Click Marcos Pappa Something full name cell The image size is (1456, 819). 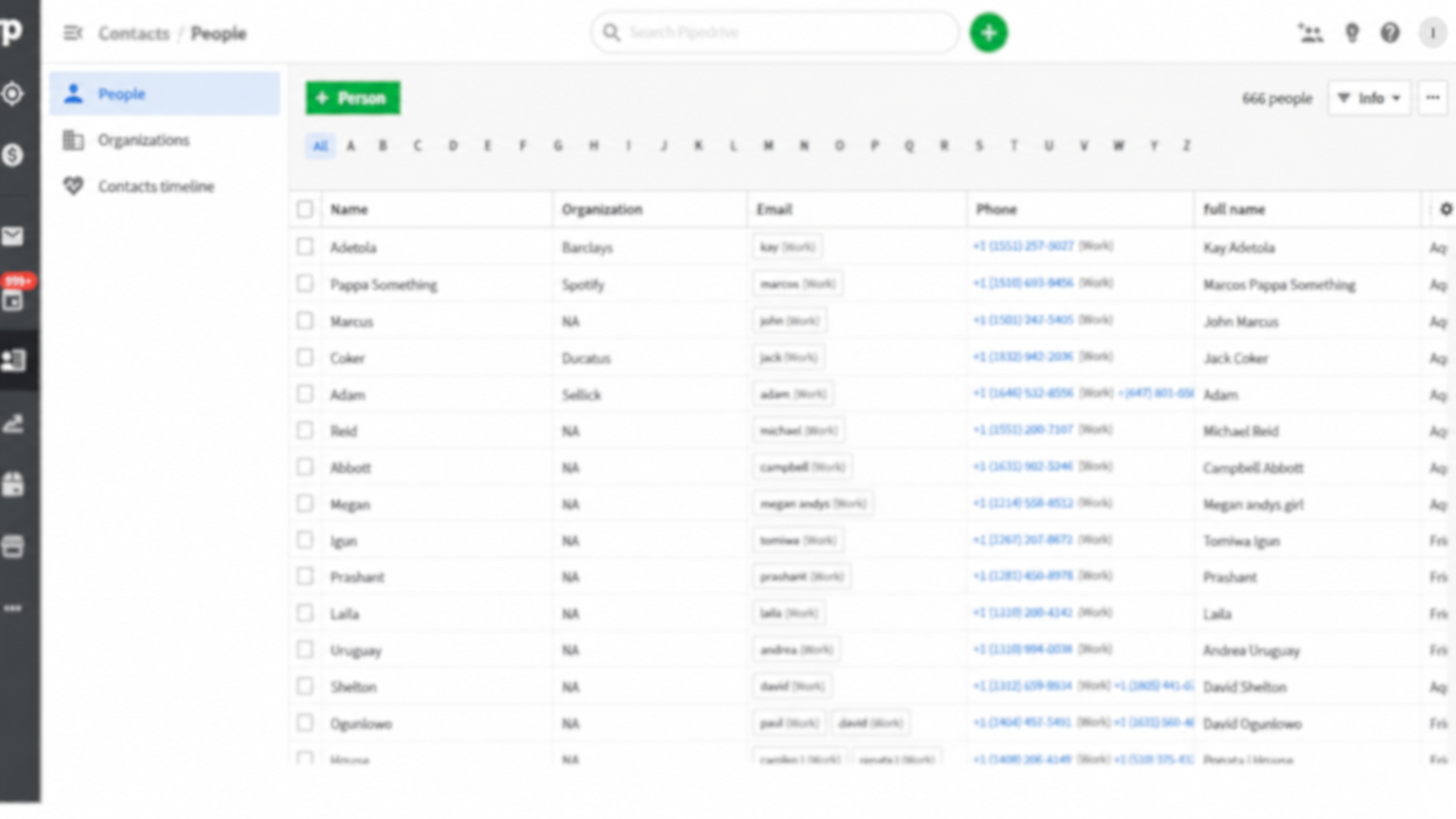pyautogui.click(x=1279, y=285)
